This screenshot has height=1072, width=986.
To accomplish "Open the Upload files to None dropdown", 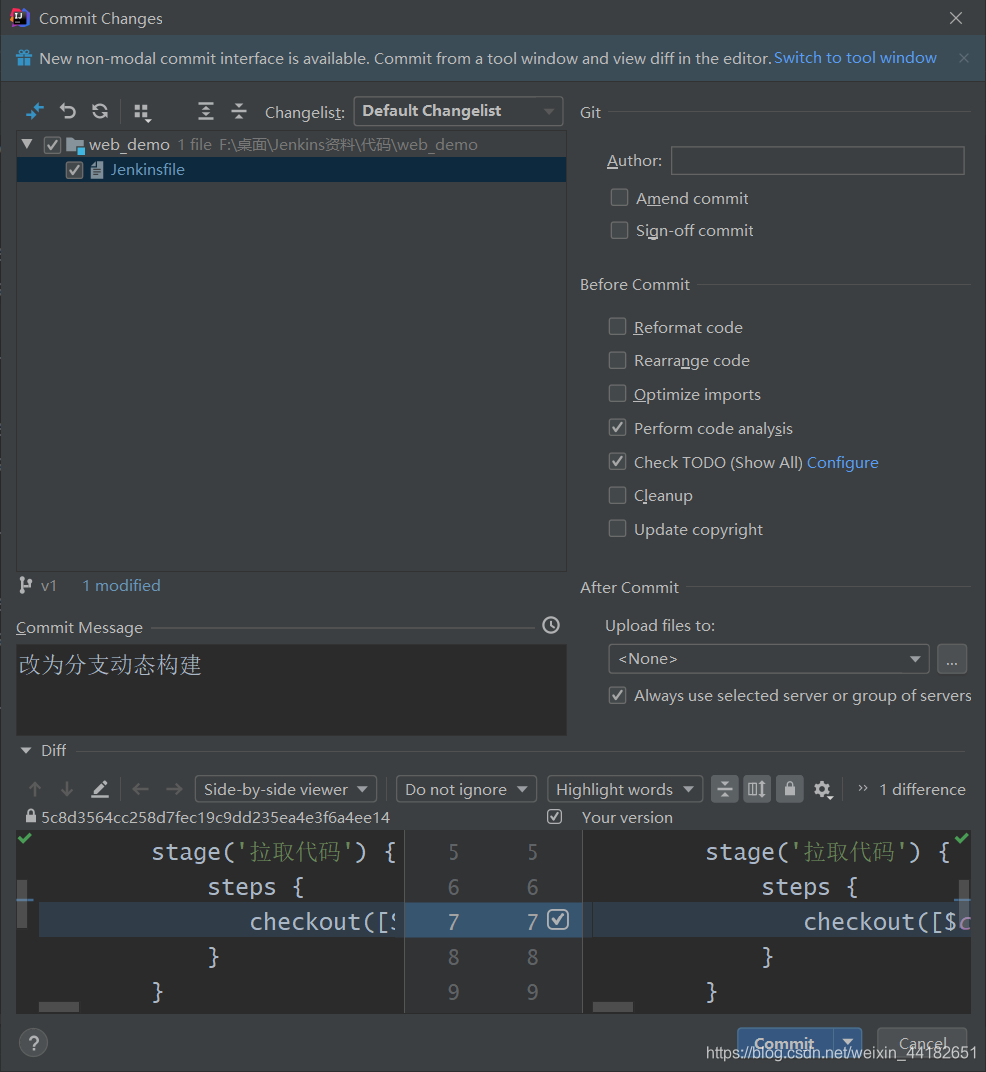I will [768, 659].
